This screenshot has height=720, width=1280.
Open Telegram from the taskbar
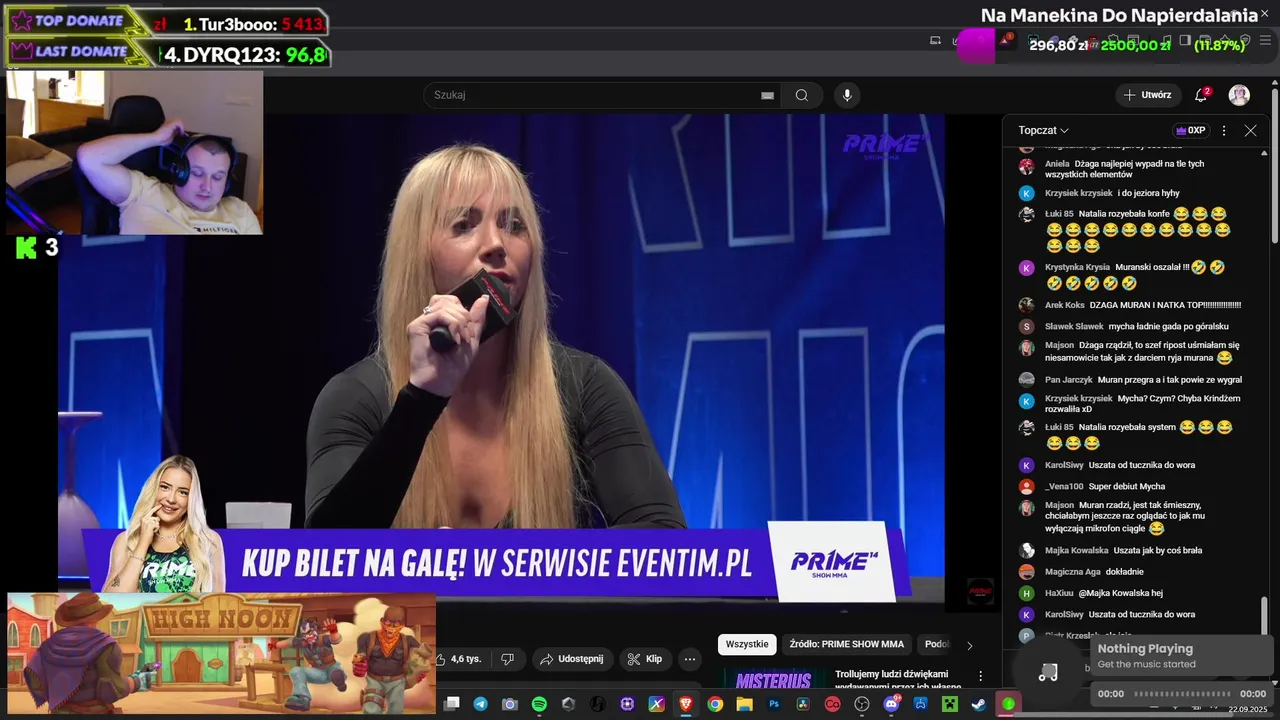point(481,704)
